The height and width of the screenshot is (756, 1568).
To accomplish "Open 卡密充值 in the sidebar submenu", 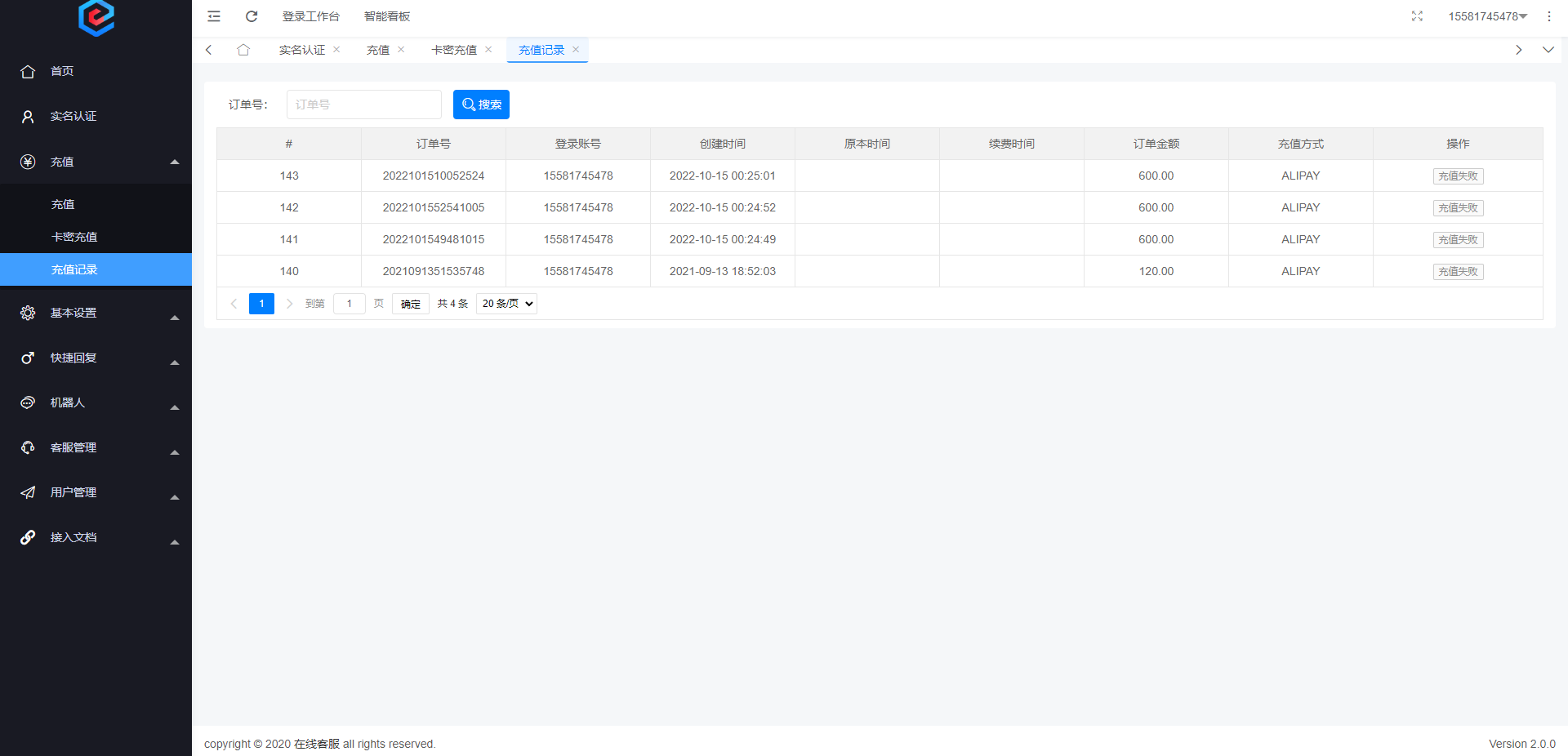I will (x=74, y=237).
